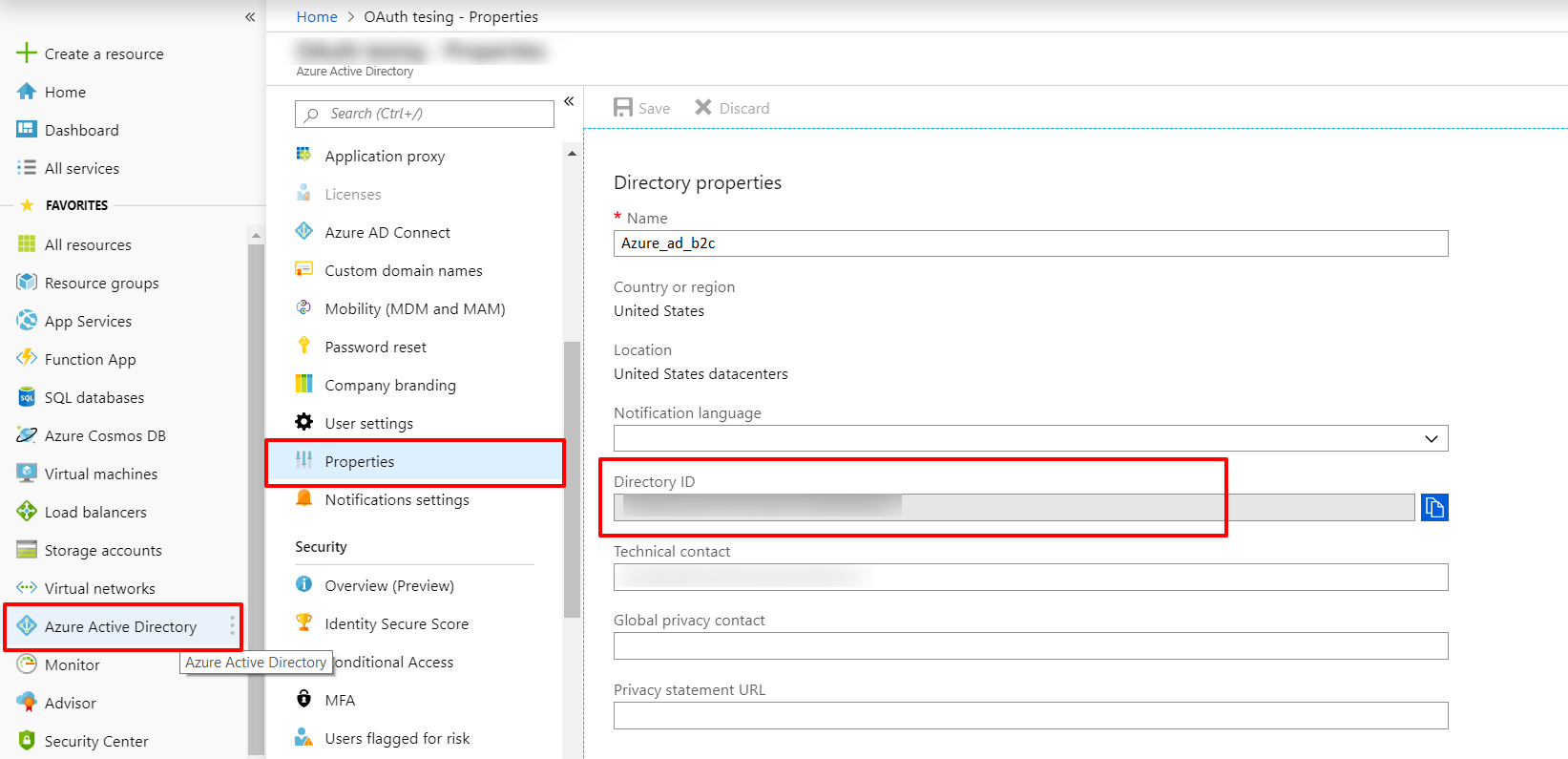Click the Save button
Screen dimensions: 1568x759
(641, 108)
